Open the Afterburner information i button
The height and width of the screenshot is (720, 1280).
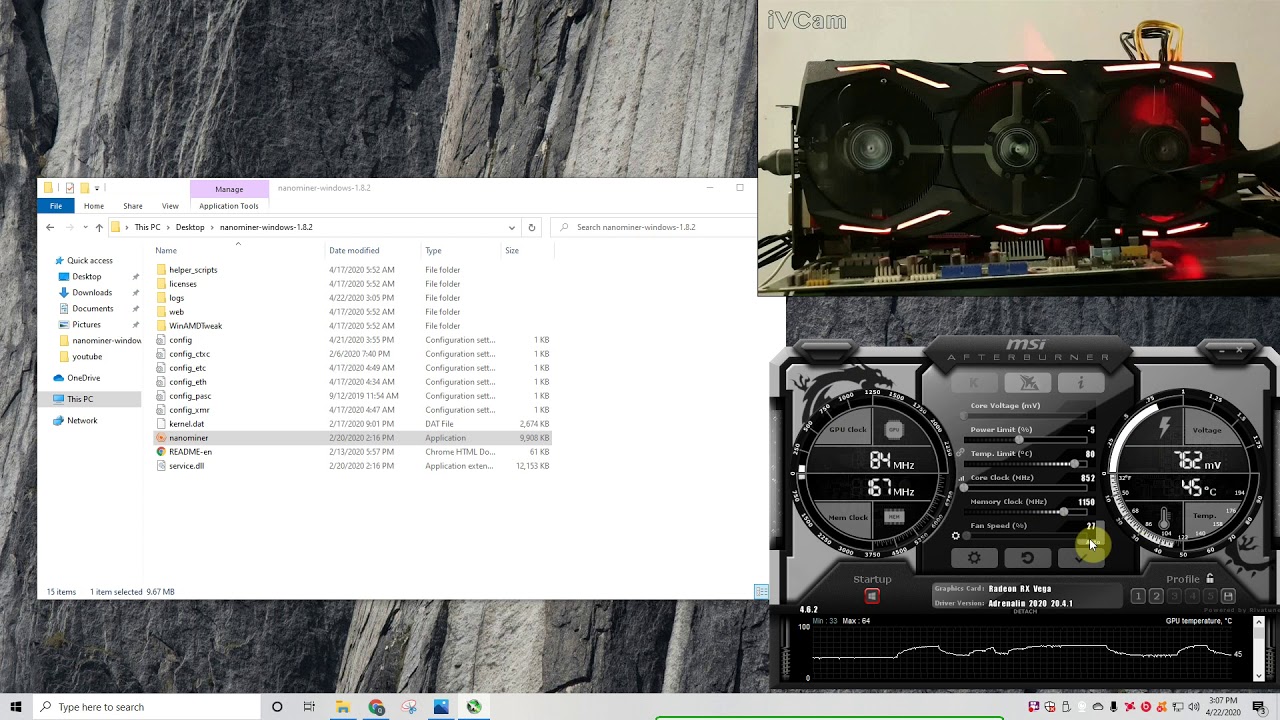coord(1080,383)
